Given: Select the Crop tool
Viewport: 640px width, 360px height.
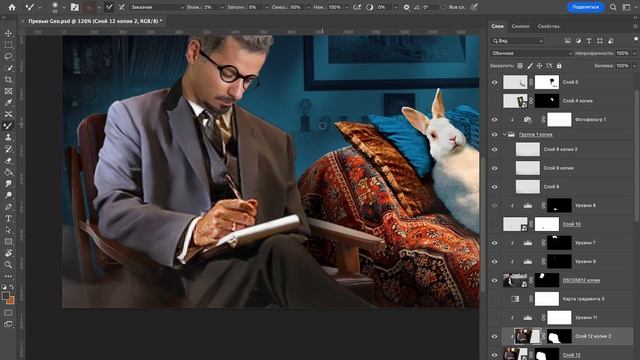Looking at the screenshot, I should pyautogui.click(x=8, y=80).
